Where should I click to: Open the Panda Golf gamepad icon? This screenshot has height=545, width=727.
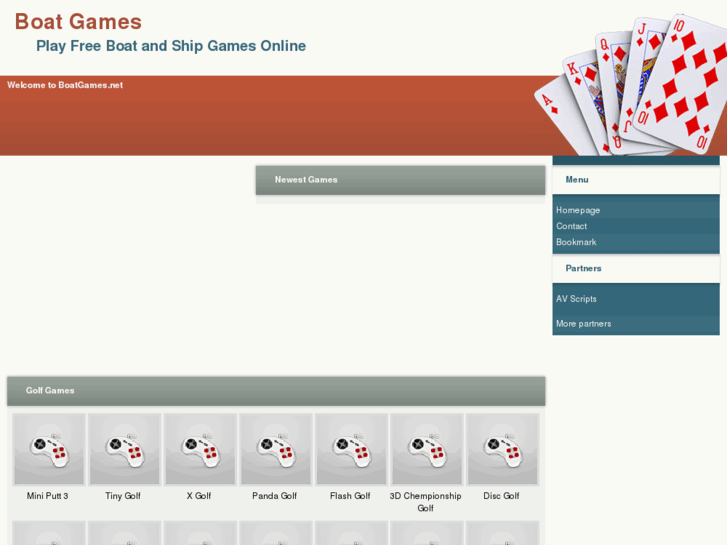coord(275,449)
